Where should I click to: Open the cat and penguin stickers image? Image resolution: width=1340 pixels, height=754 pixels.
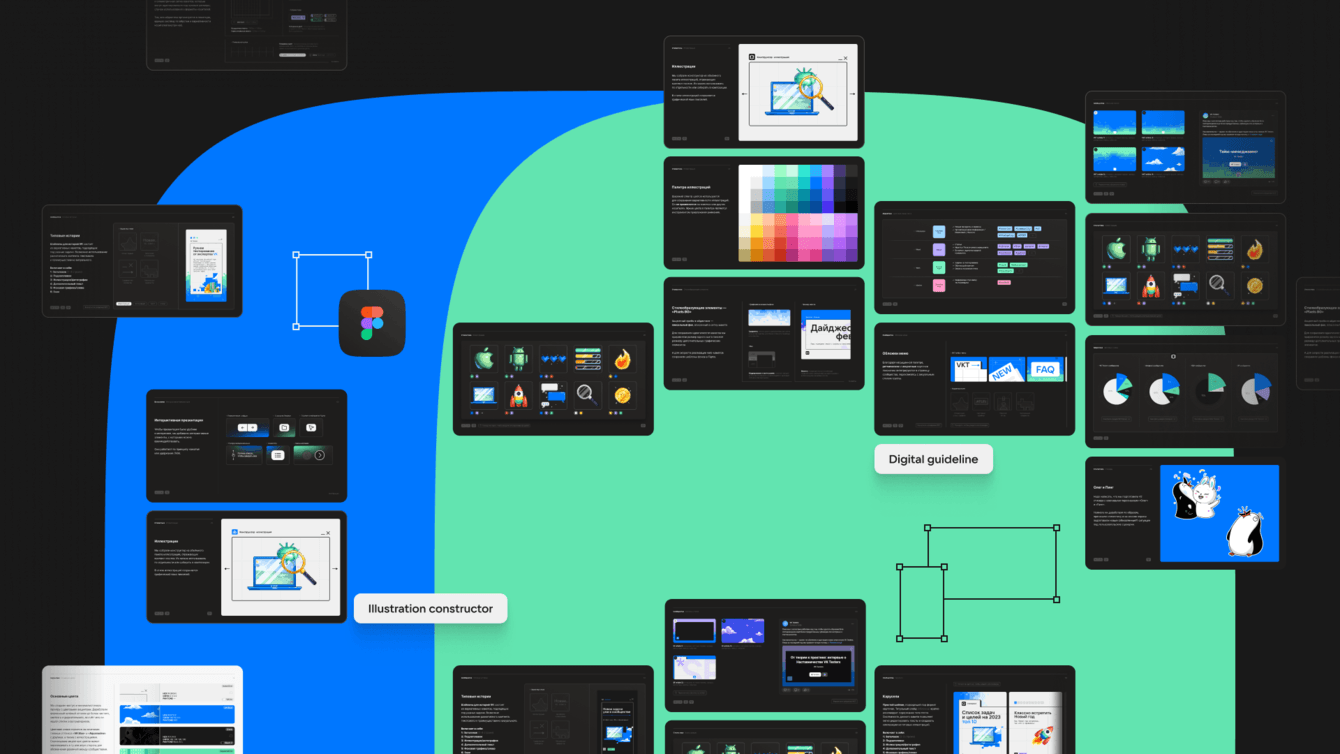coord(1220,513)
